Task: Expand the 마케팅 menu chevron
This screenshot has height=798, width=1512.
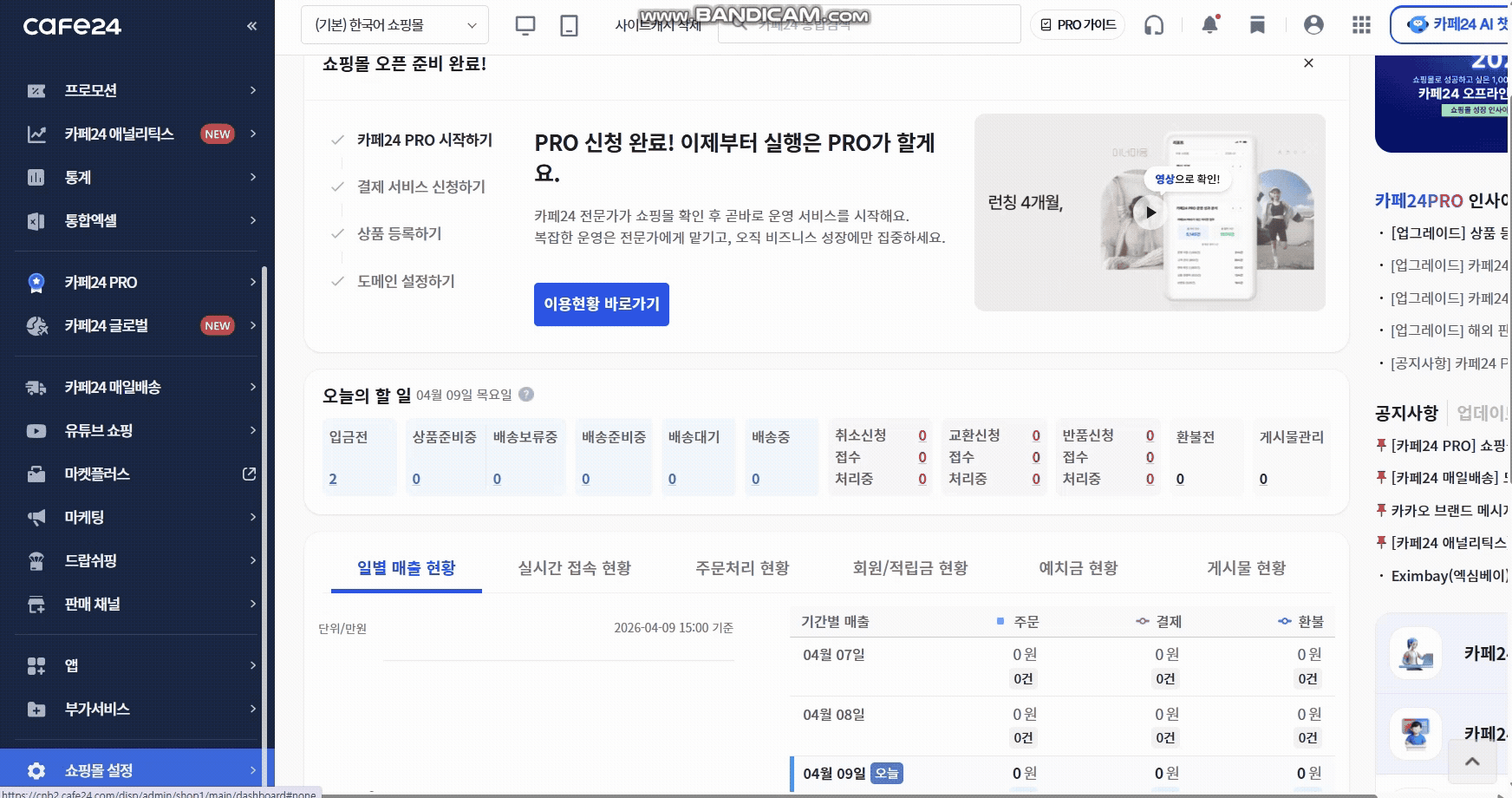Action: coord(253,517)
